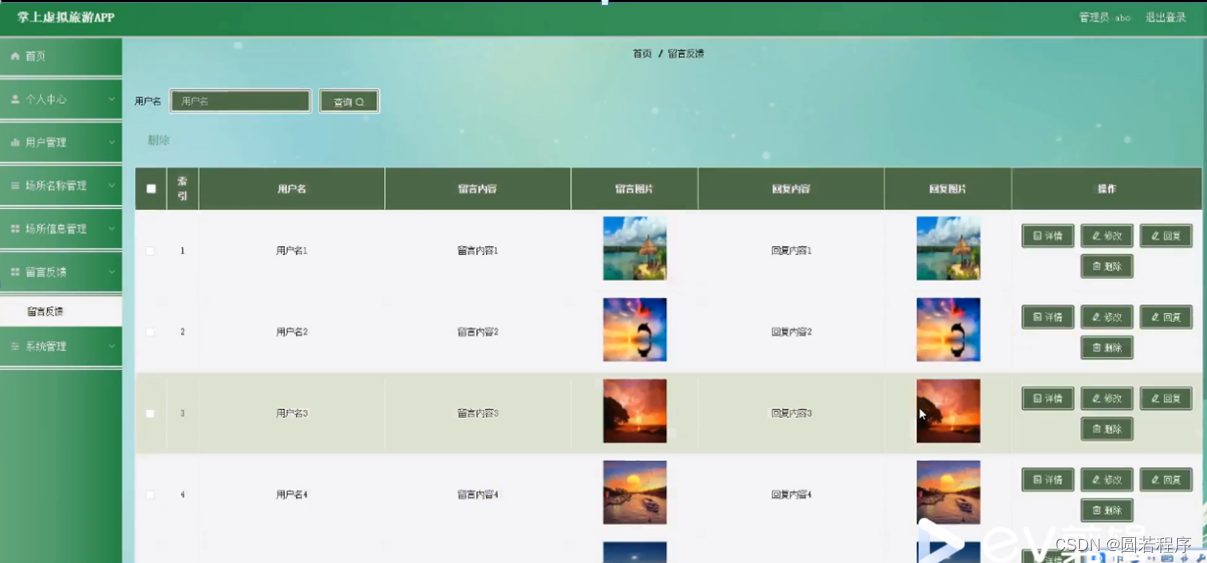Click the 管理员 abo account label
The height and width of the screenshot is (563, 1207).
pos(1105,17)
